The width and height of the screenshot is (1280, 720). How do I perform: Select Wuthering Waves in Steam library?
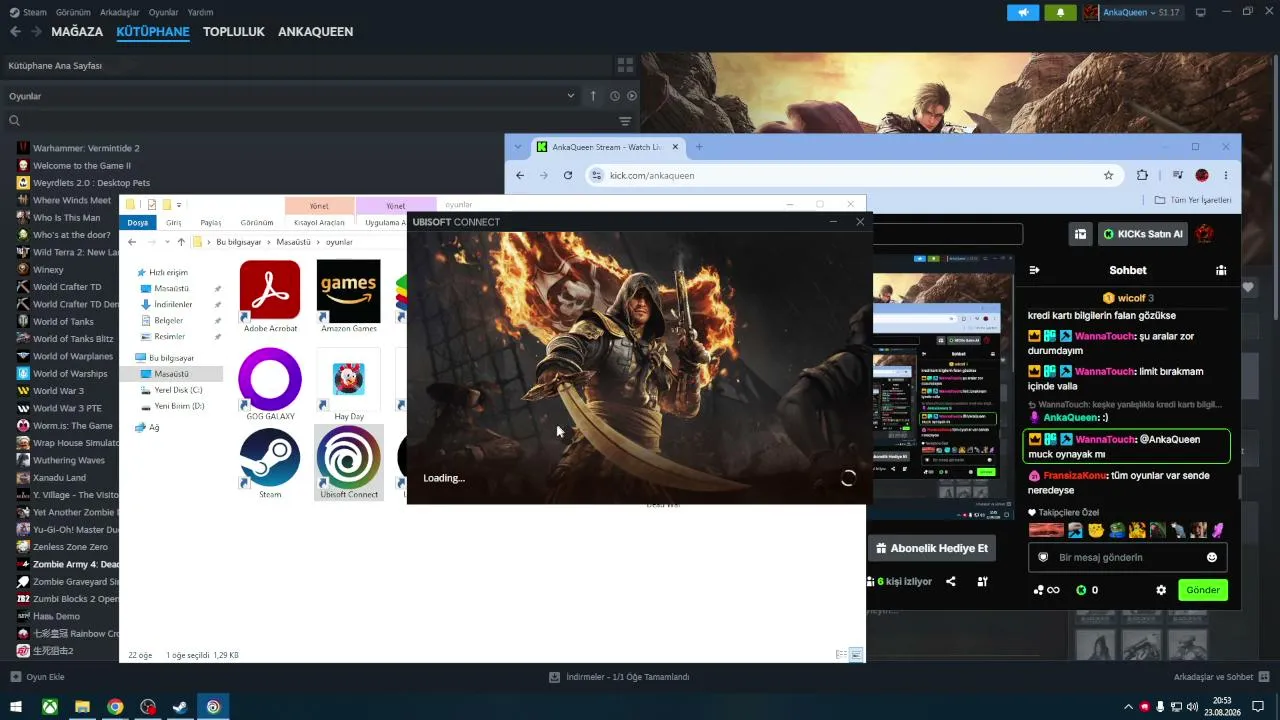(x=68, y=460)
